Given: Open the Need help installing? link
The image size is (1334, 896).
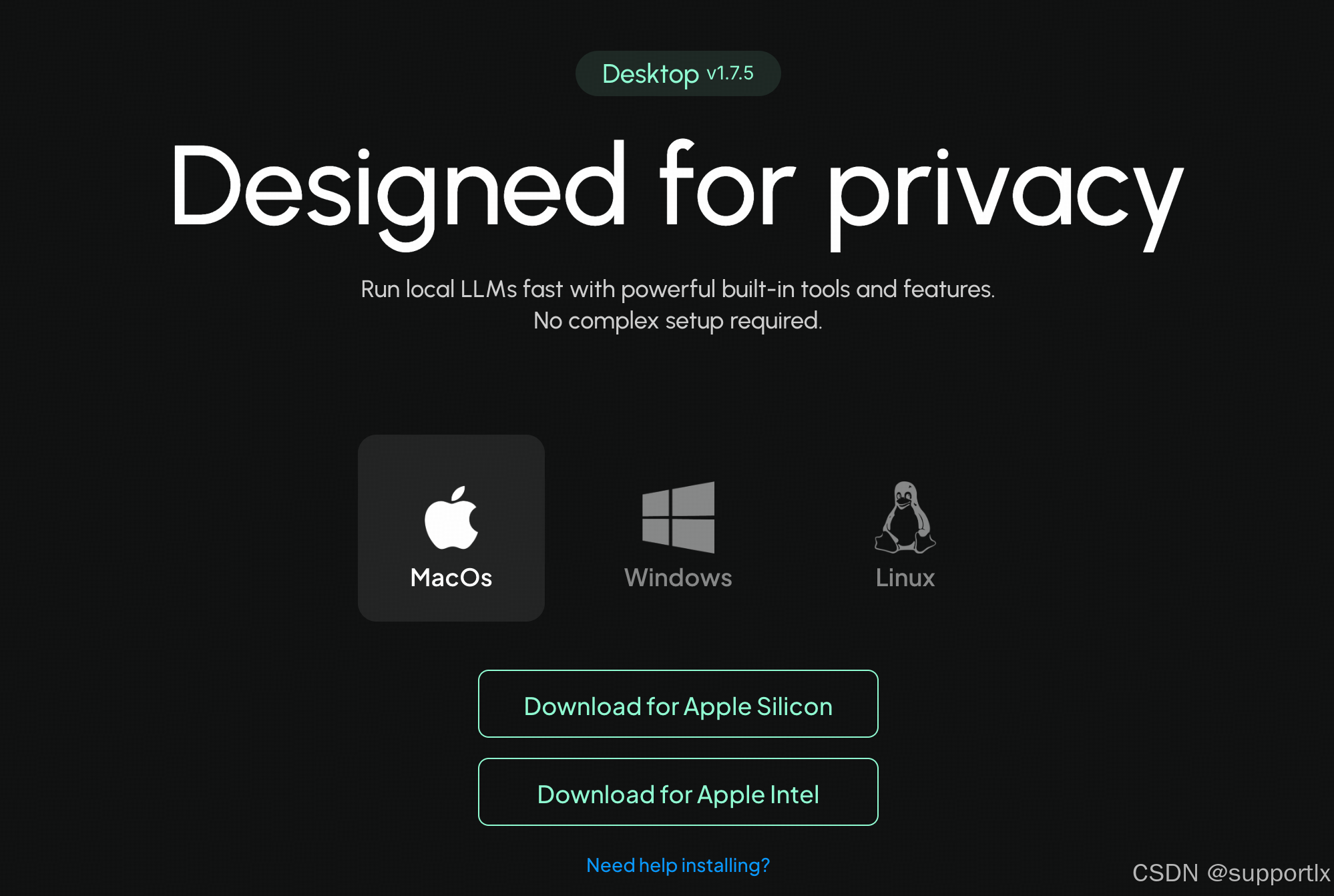Looking at the screenshot, I should 678,865.
